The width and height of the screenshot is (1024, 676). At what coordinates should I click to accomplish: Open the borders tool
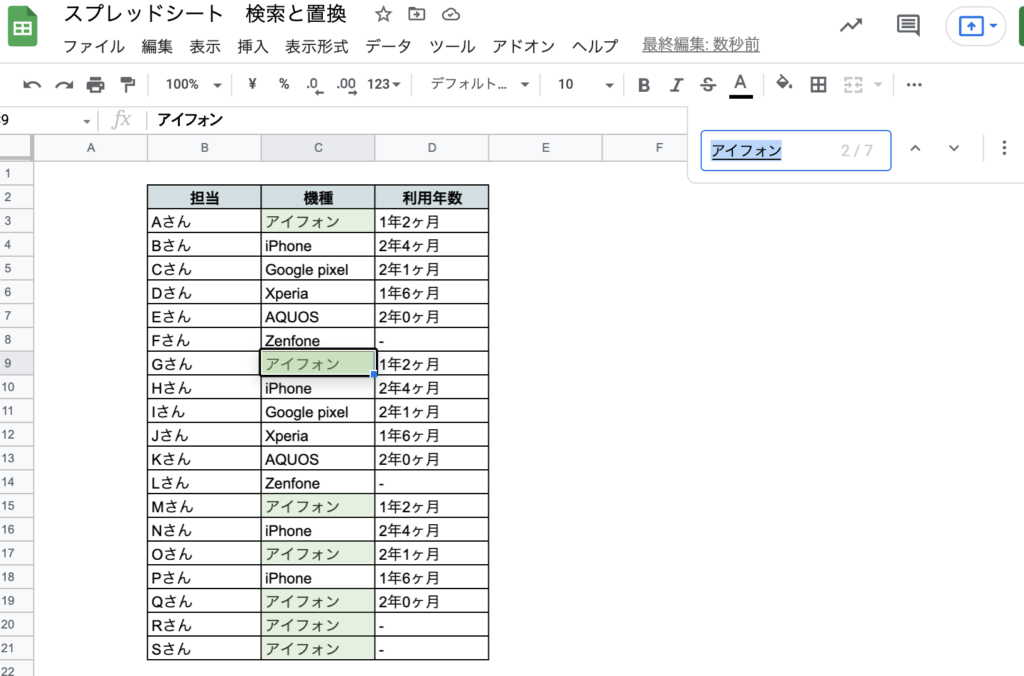coord(818,84)
